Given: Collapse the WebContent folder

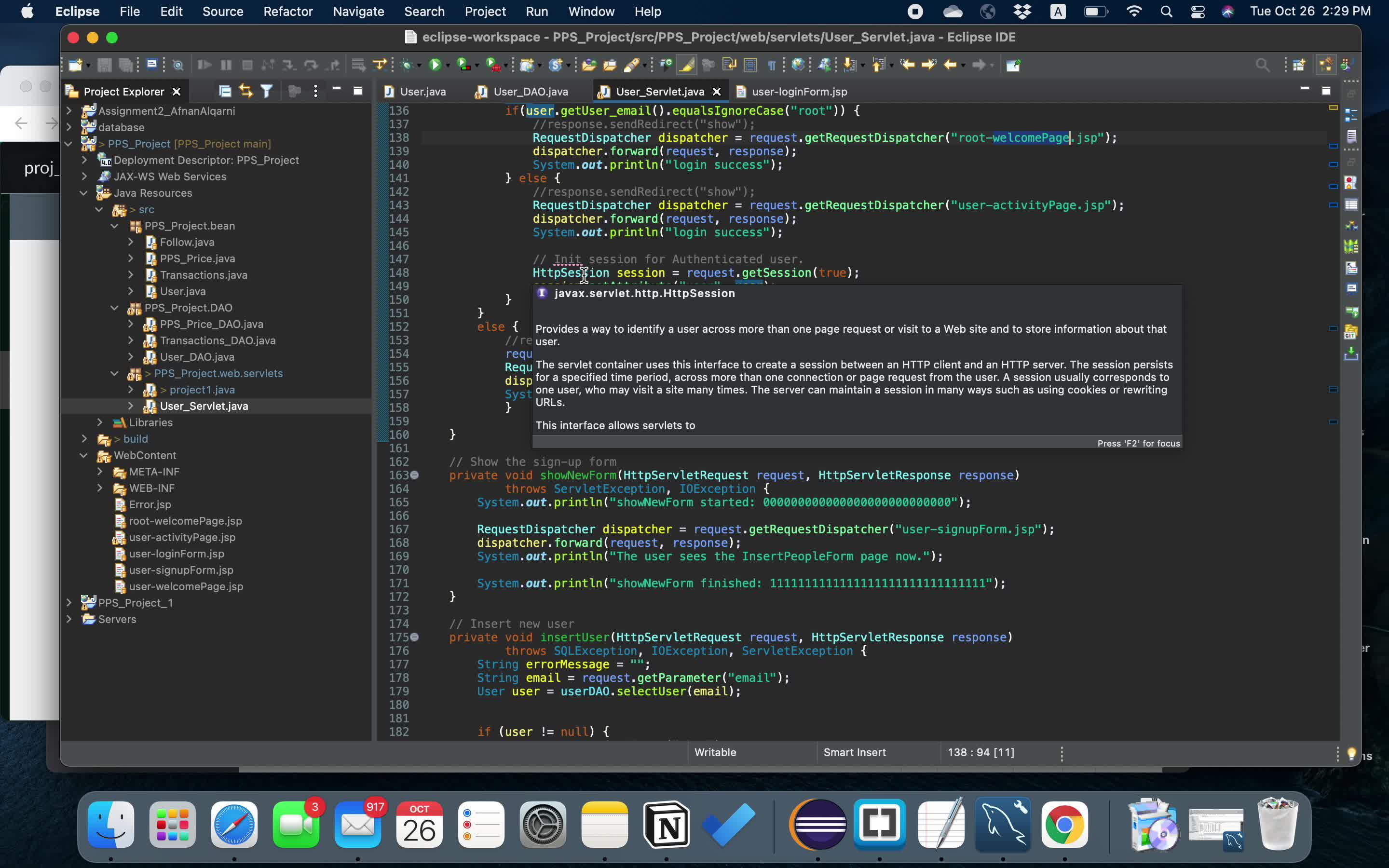Looking at the screenshot, I should (x=84, y=455).
